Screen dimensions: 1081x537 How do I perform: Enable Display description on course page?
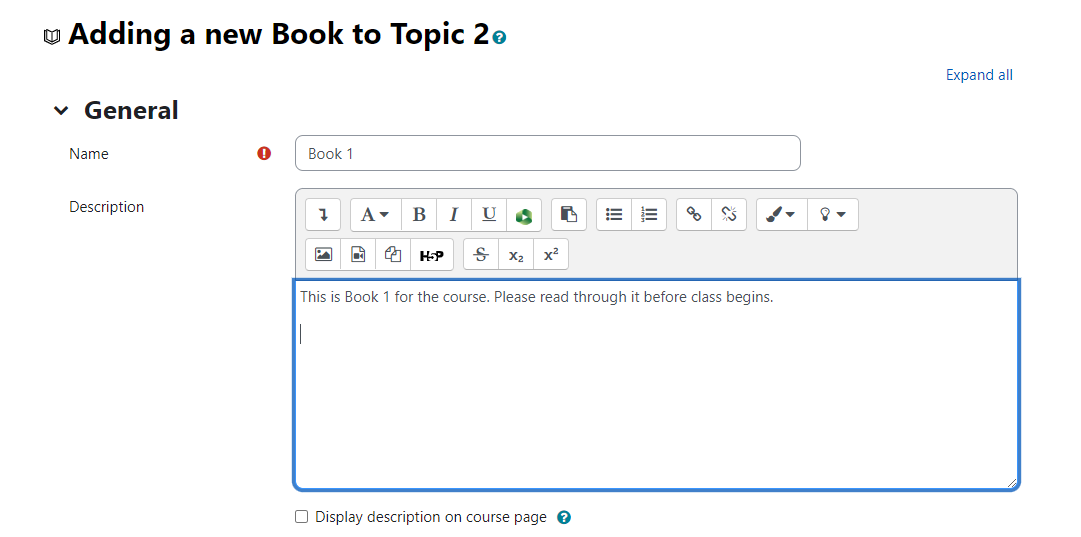click(x=302, y=517)
